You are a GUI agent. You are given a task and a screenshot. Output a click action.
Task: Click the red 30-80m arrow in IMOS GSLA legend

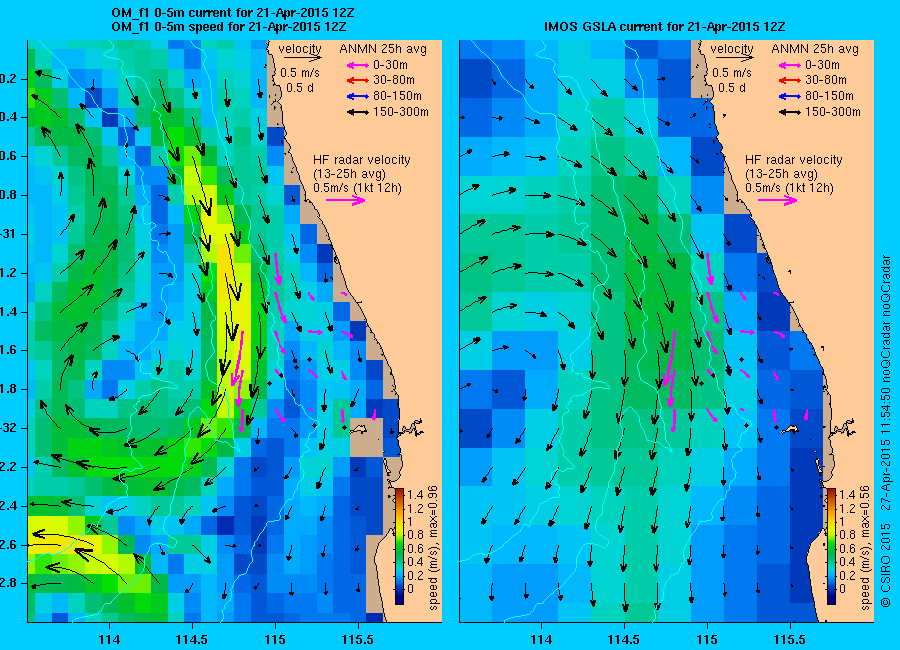790,81
